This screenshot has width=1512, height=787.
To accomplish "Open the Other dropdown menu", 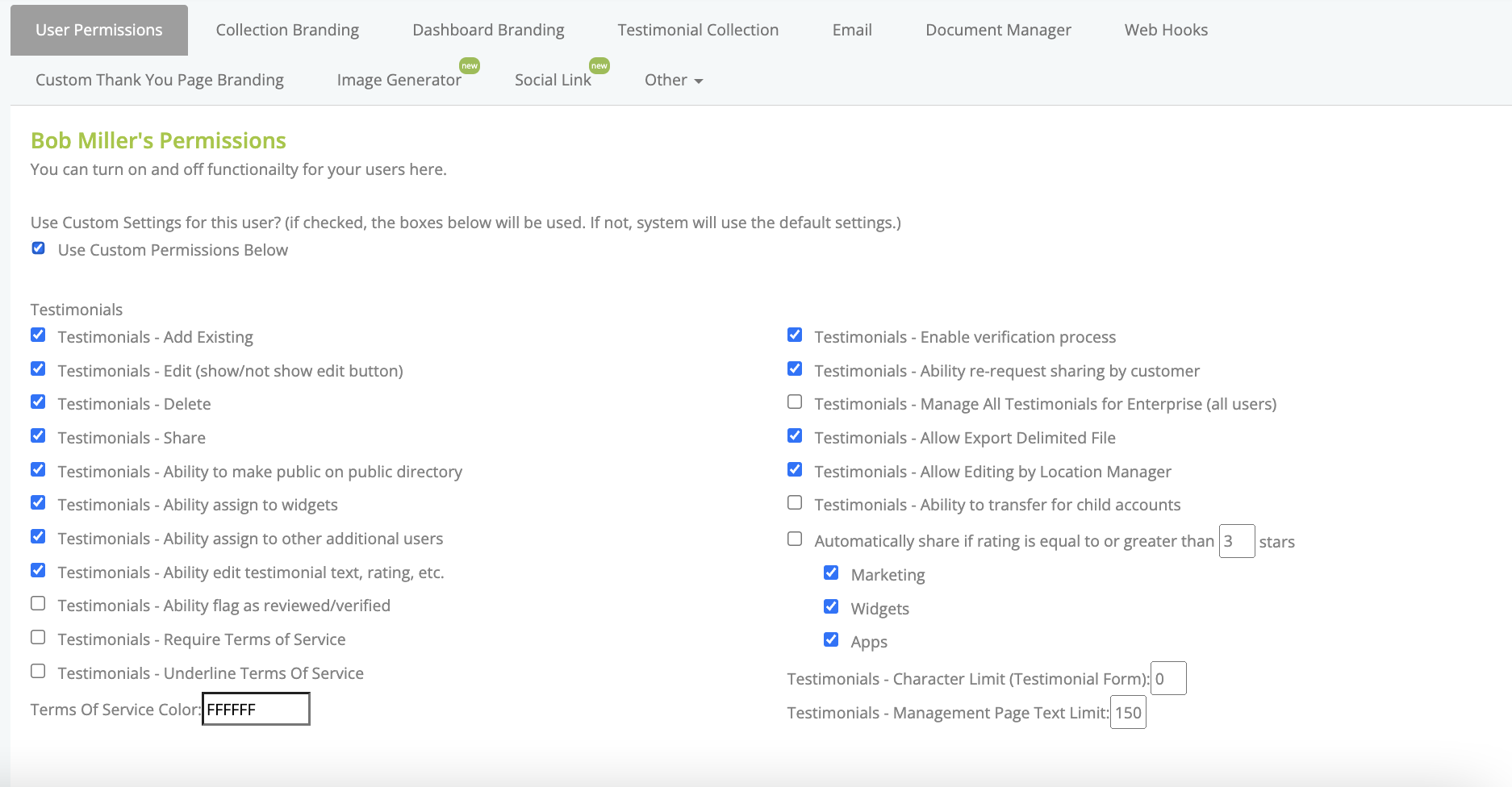I will (x=674, y=80).
